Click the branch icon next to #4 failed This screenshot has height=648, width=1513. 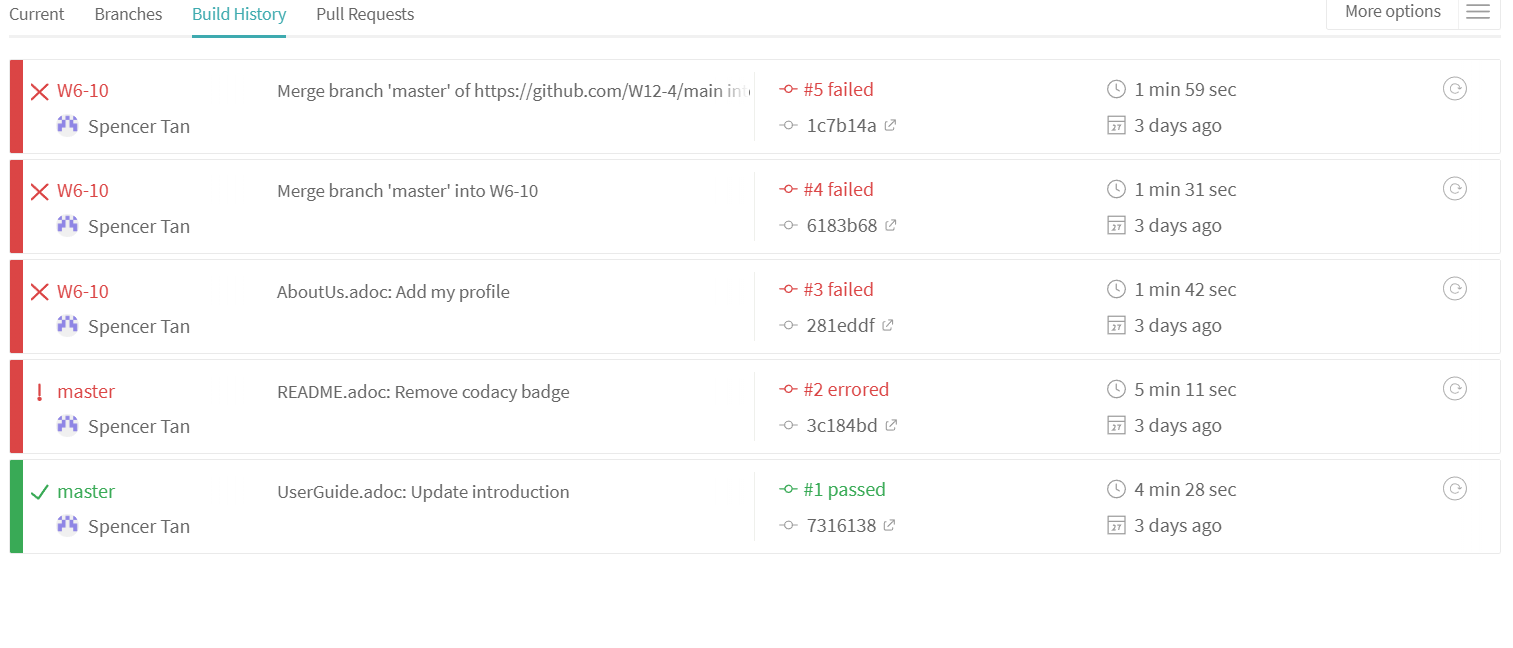click(788, 188)
